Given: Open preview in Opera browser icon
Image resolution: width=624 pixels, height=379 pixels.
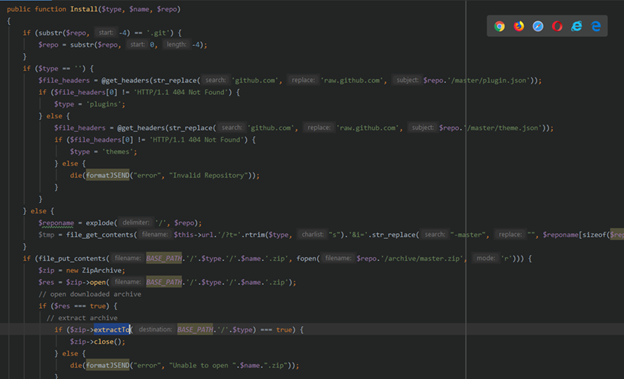Looking at the screenshot, I should coord(557,26).
